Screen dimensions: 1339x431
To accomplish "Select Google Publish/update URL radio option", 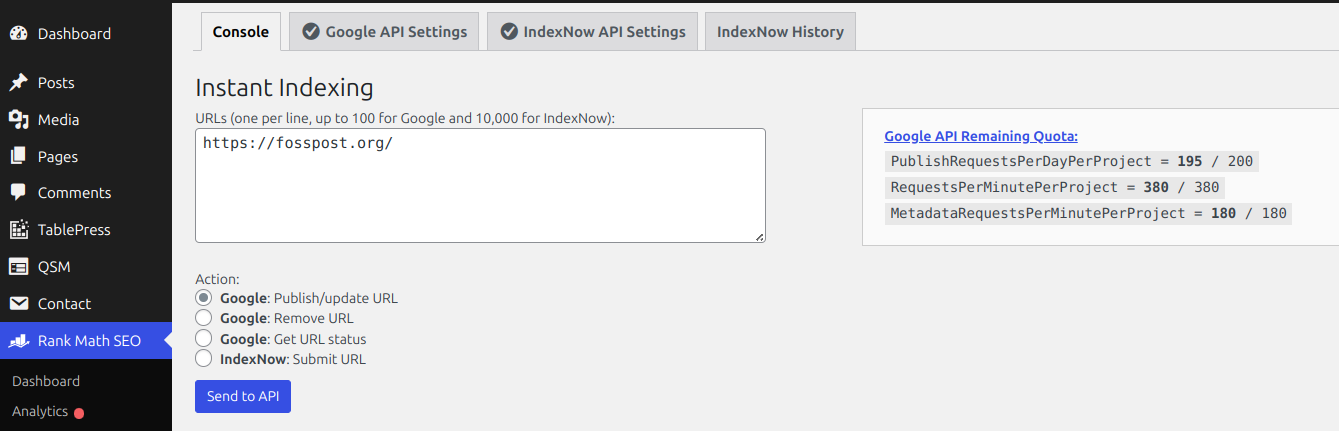I will (x=204, y=298).
